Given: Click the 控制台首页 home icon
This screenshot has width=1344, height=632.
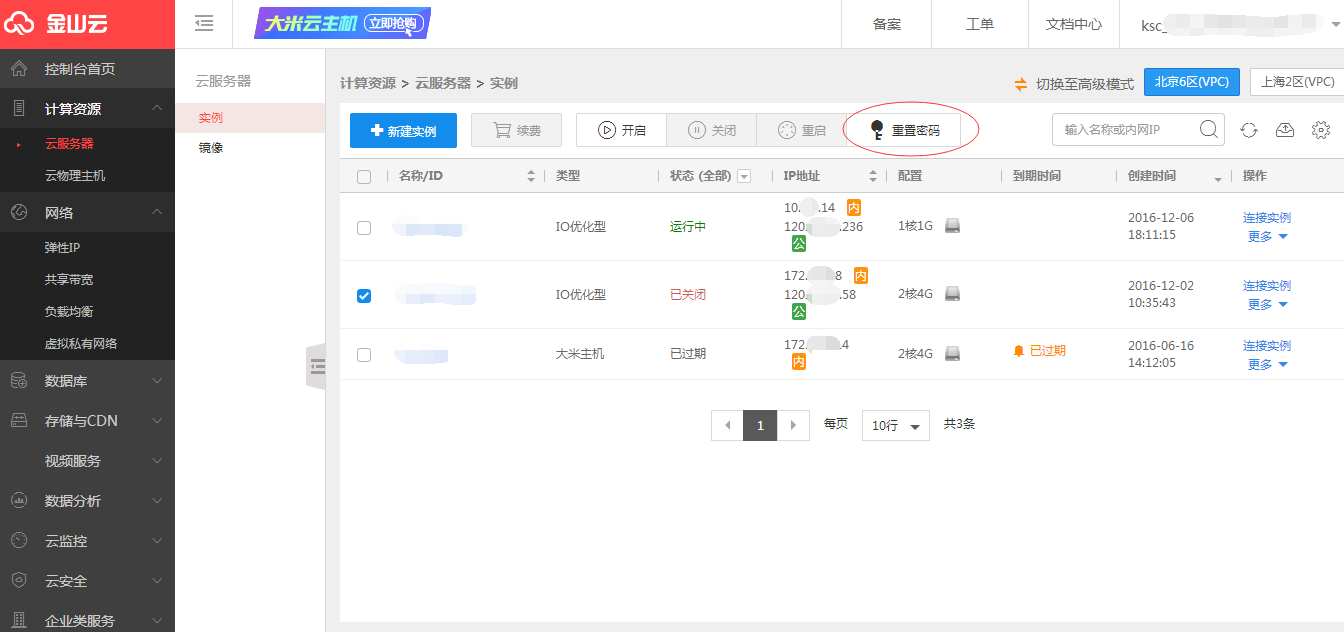Looking at the screenshot, I should 18,69.
